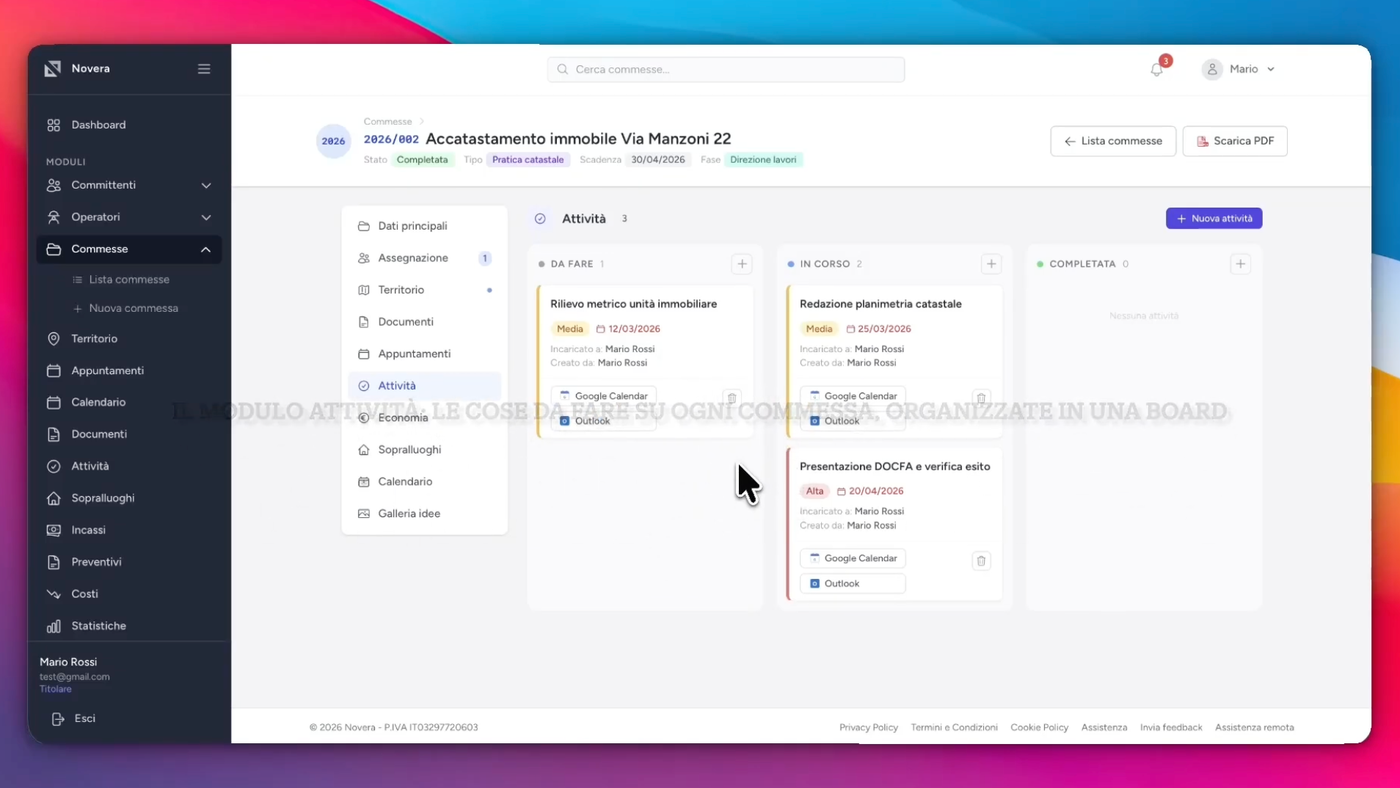
Task: Open Sopralluoghi section of the commessa menu
Action: (424, 450)
